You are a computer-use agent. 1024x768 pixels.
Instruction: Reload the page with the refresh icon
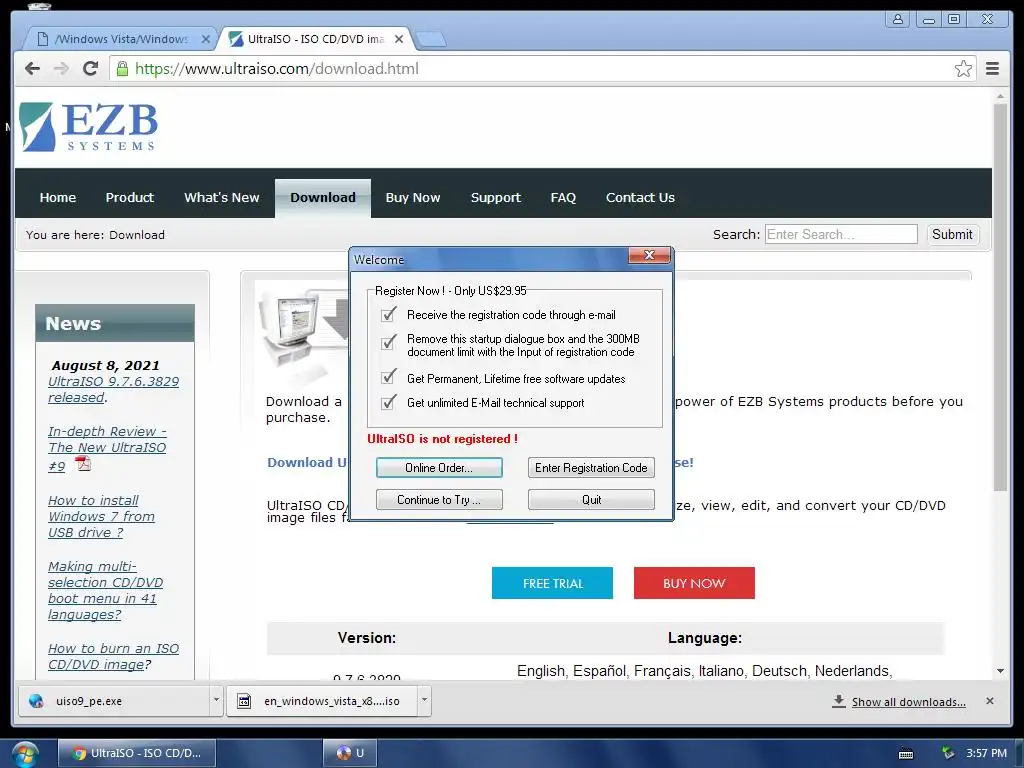[x=91, y=68]
